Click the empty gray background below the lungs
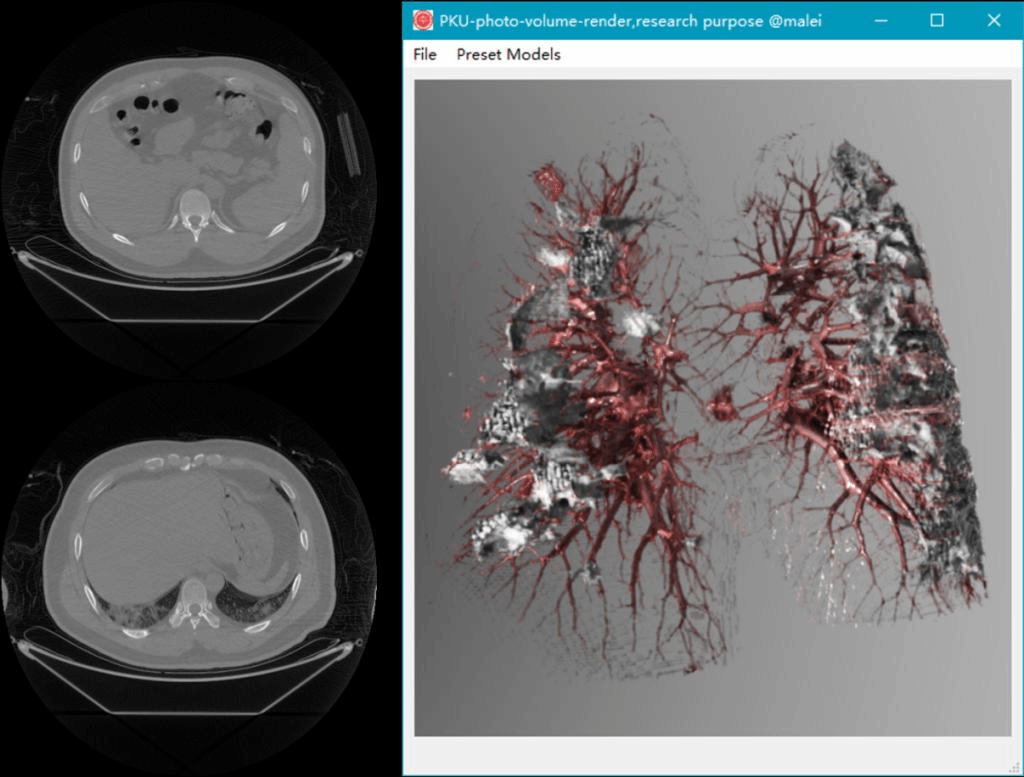The height and width of the screenshot is (777, 1024). (x=700, y=705)
